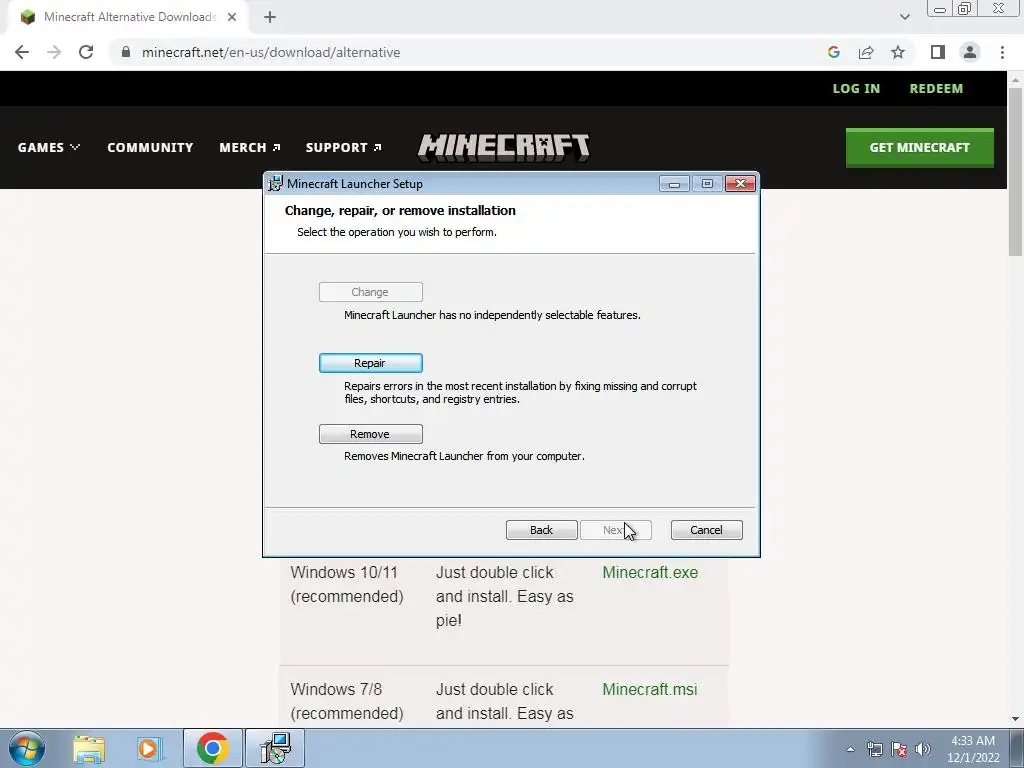
Task: Close the Setup dialog with the red X
Action: (740, 184)
